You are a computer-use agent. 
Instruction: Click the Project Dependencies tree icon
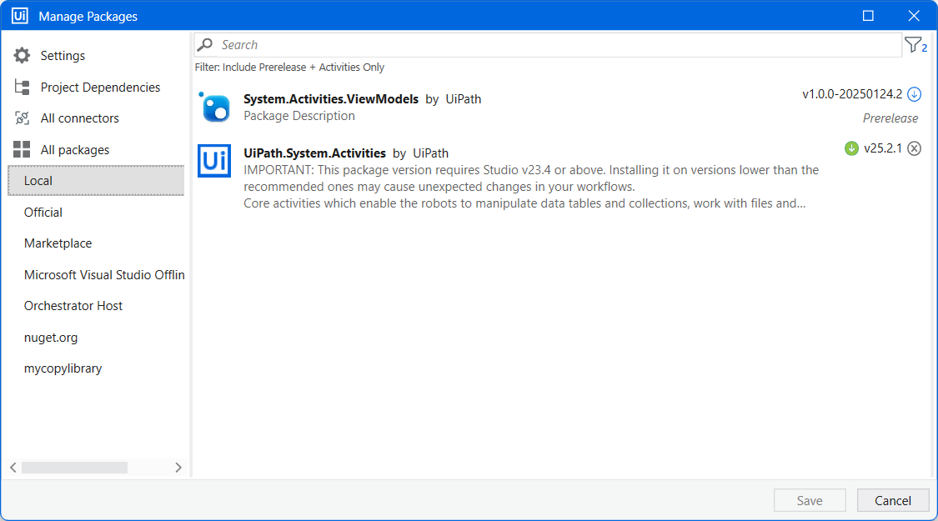[22, 87]
